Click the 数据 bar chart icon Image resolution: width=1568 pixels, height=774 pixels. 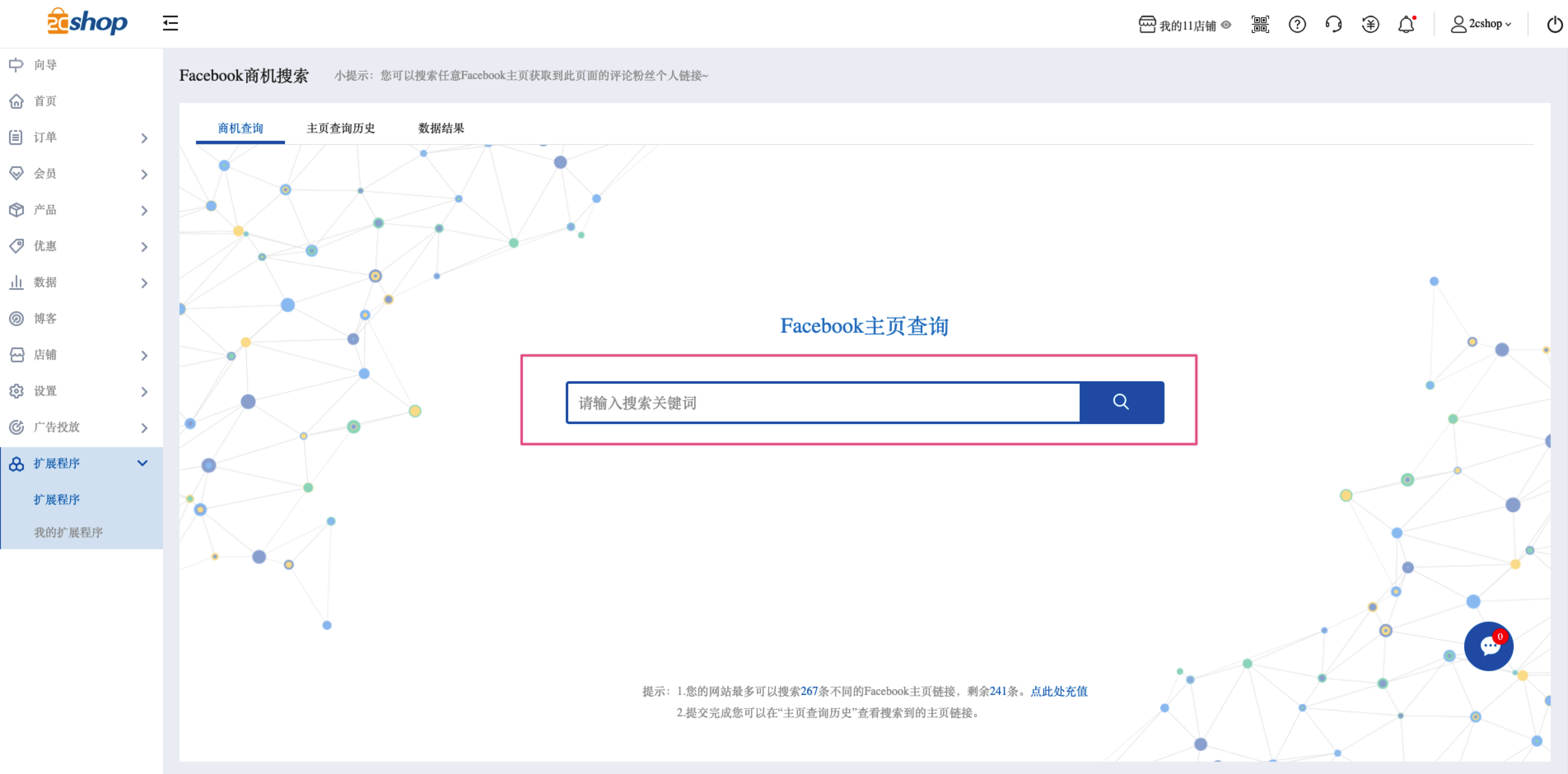(x=16, y=282)
